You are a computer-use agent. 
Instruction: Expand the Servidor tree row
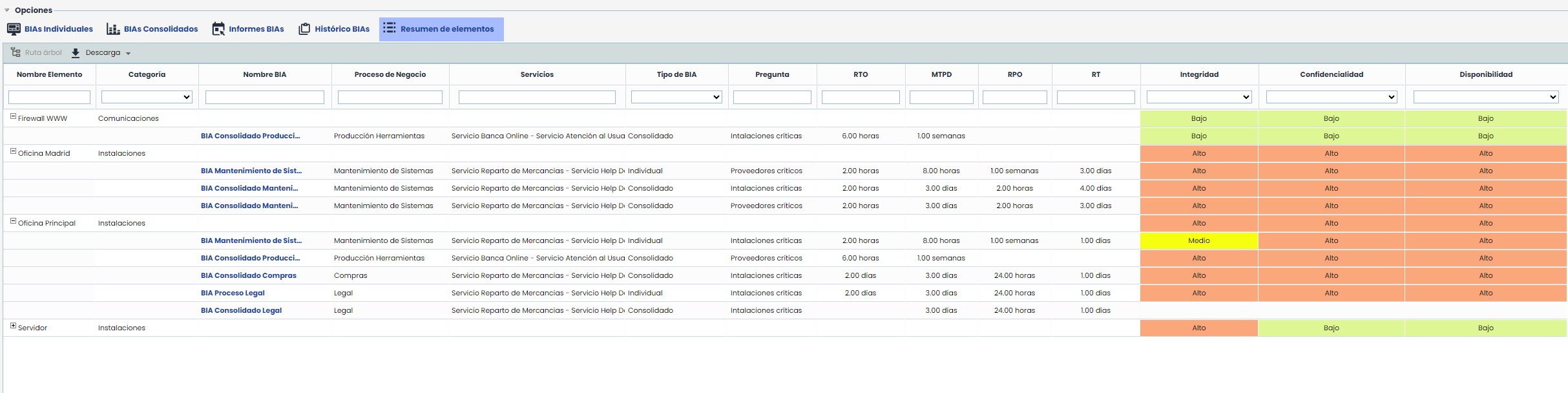pyautogui.click(x=13, y=326)
